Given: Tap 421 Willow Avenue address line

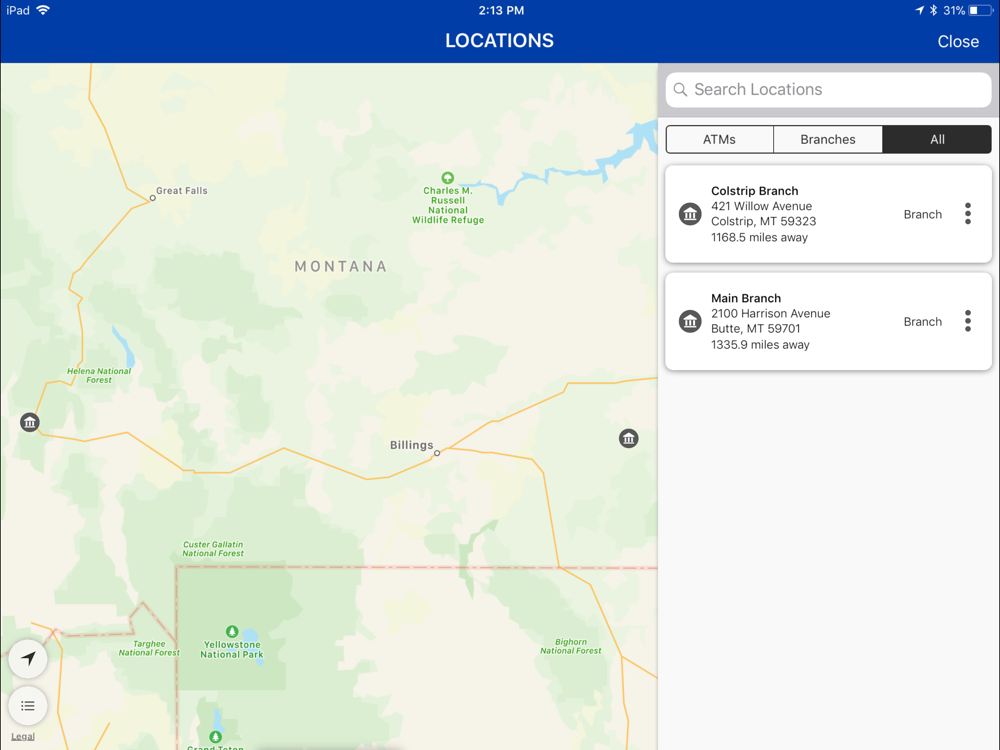Looking at the screenshot, I should coord(761,206).
